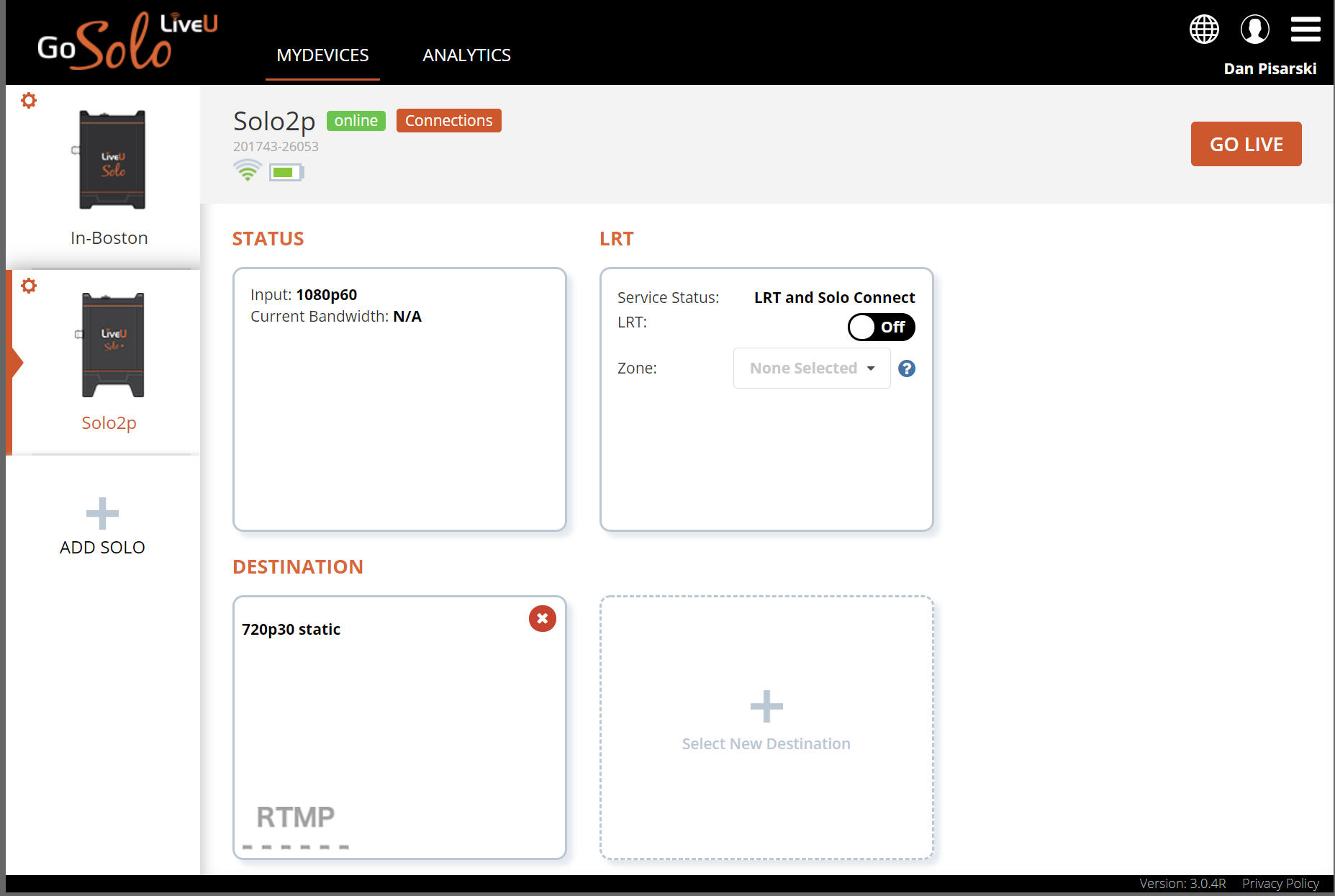The width and height of the screenshot is (1335, 896).
Task: Click the Dan Pisarski username
Action: point(1270,69)
